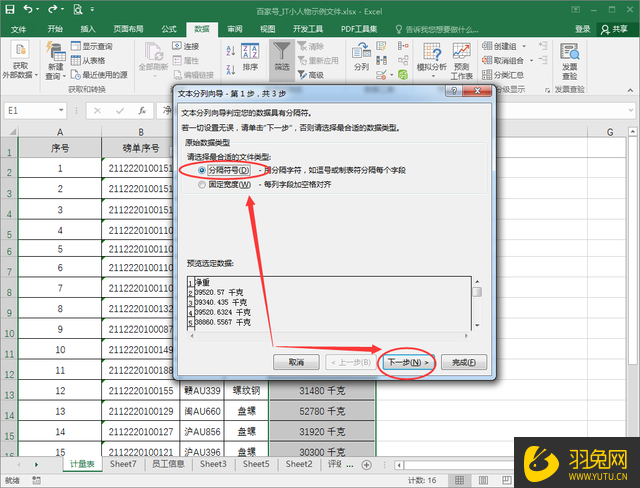This screenshot has width=640, height=488.
Task: Click the Data Validation icon
Action: click(381, 75)
